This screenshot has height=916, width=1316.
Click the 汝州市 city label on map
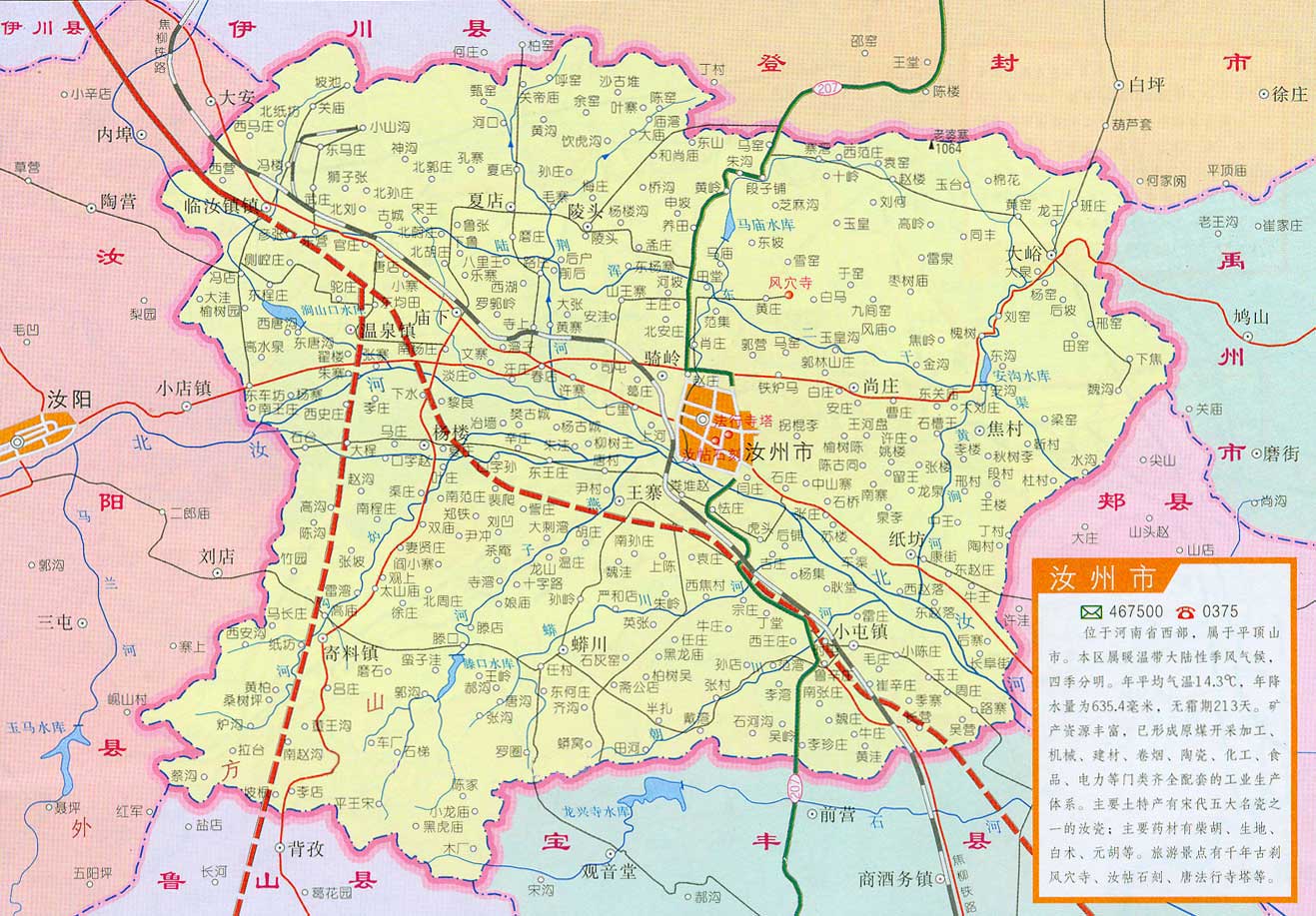click(780, 451)
